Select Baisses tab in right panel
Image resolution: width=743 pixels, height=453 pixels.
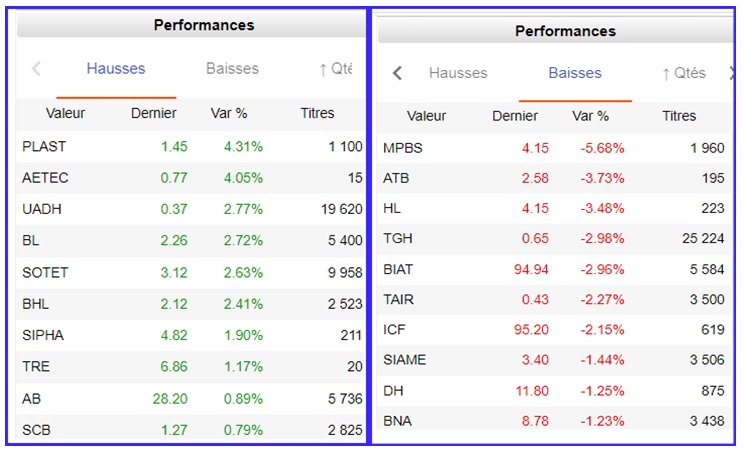click(x=575, y=73)
